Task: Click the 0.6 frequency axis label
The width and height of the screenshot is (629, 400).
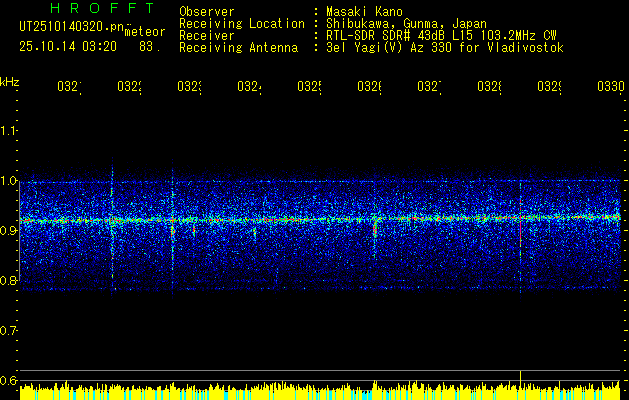Action: tap(8, 380)
